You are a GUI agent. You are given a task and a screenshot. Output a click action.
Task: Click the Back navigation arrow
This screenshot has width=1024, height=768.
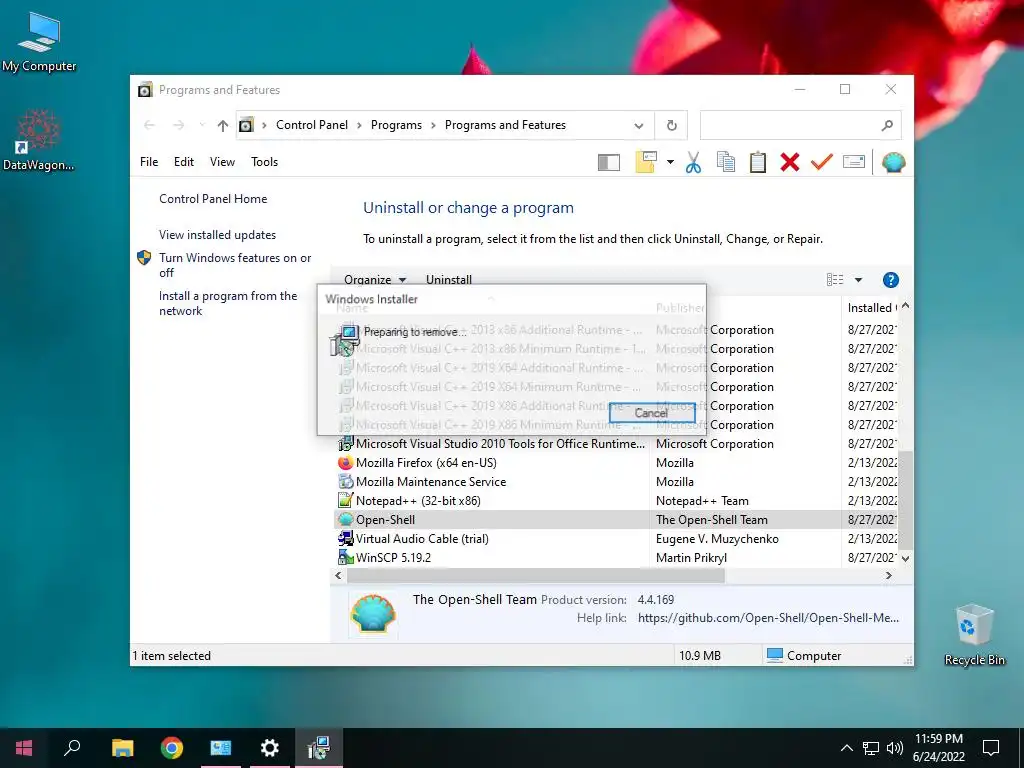(x=149, y=125)
